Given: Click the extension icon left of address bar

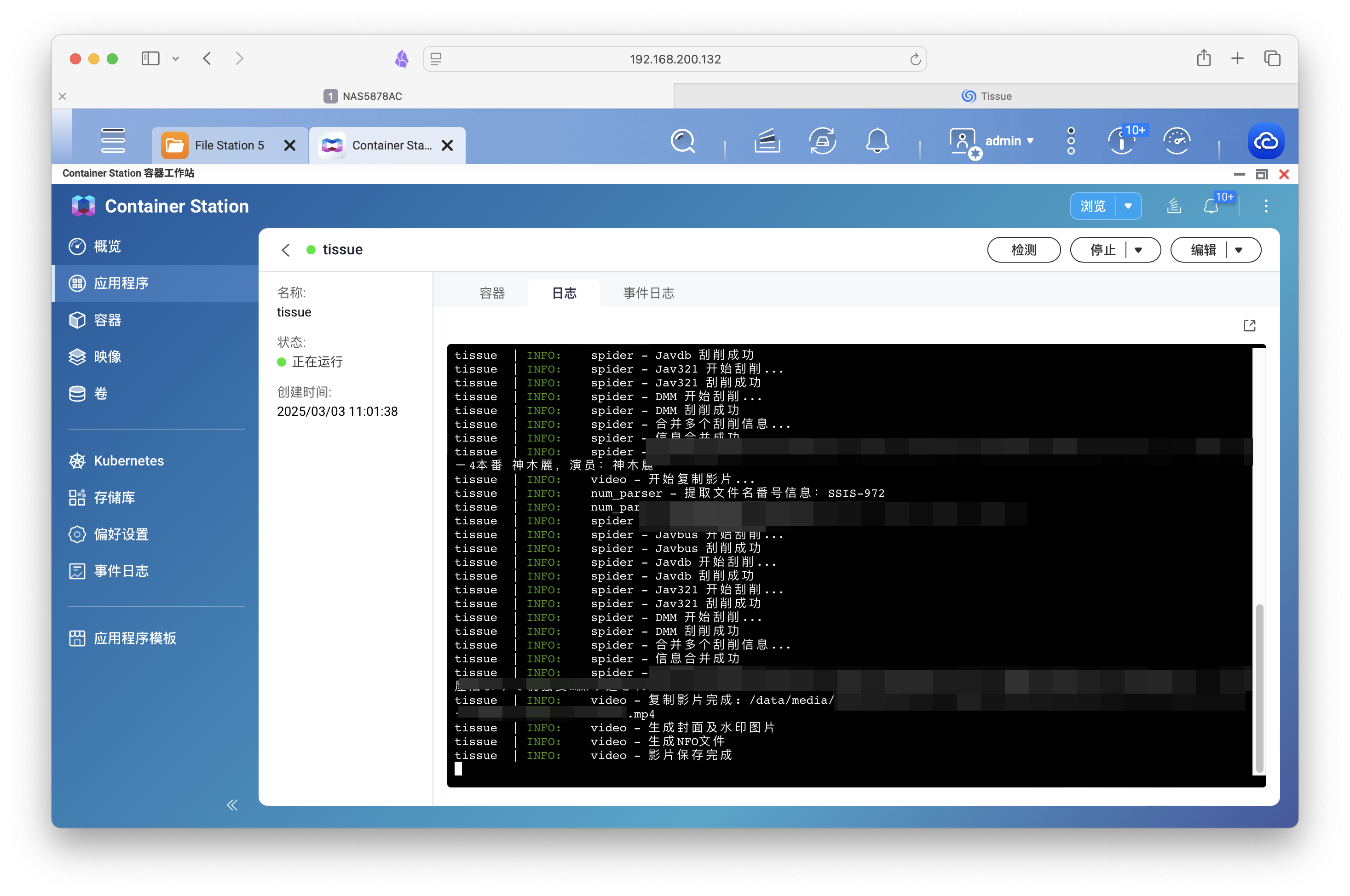Looking at the screenshot, I should 402,59.
